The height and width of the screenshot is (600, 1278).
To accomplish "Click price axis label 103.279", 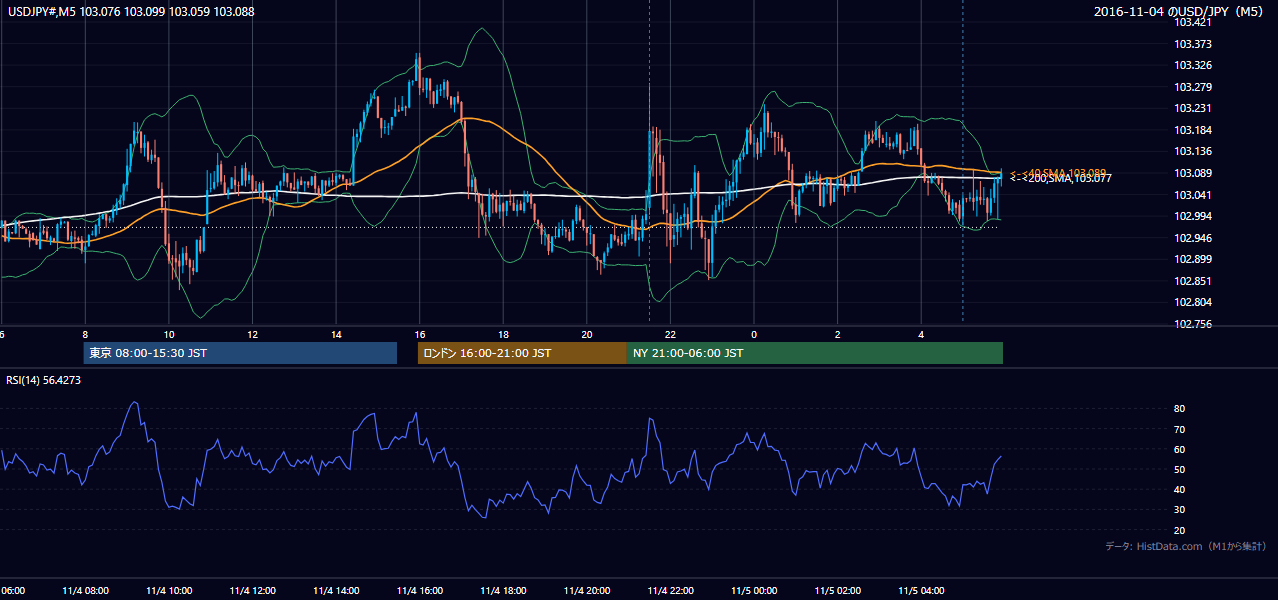I will (1193, 87).
